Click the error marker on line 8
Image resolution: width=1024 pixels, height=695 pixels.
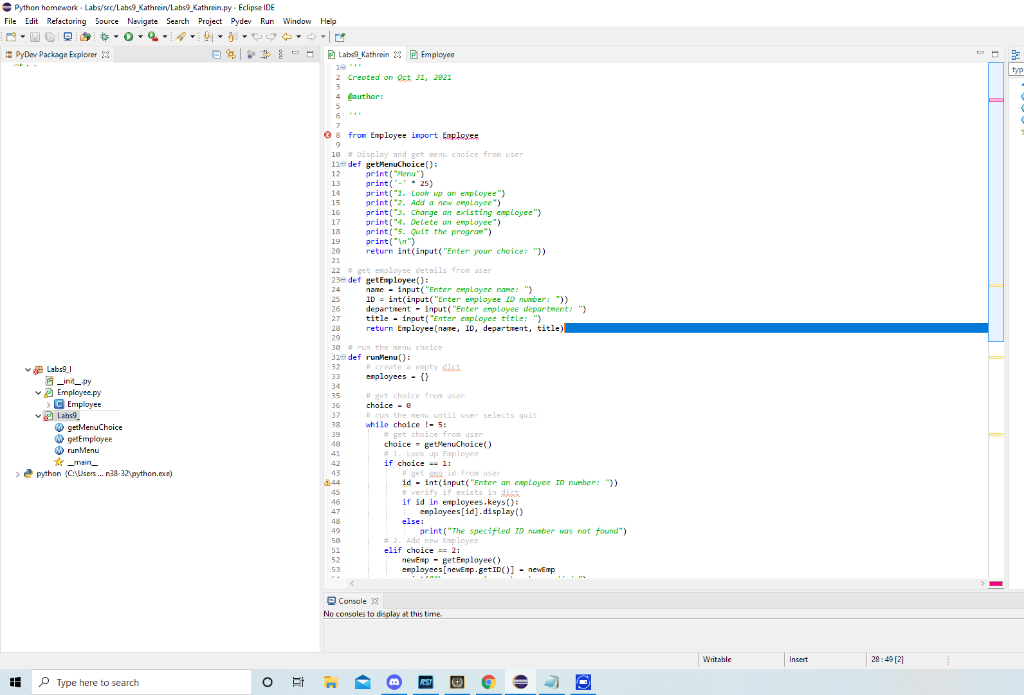pos(327,134)
